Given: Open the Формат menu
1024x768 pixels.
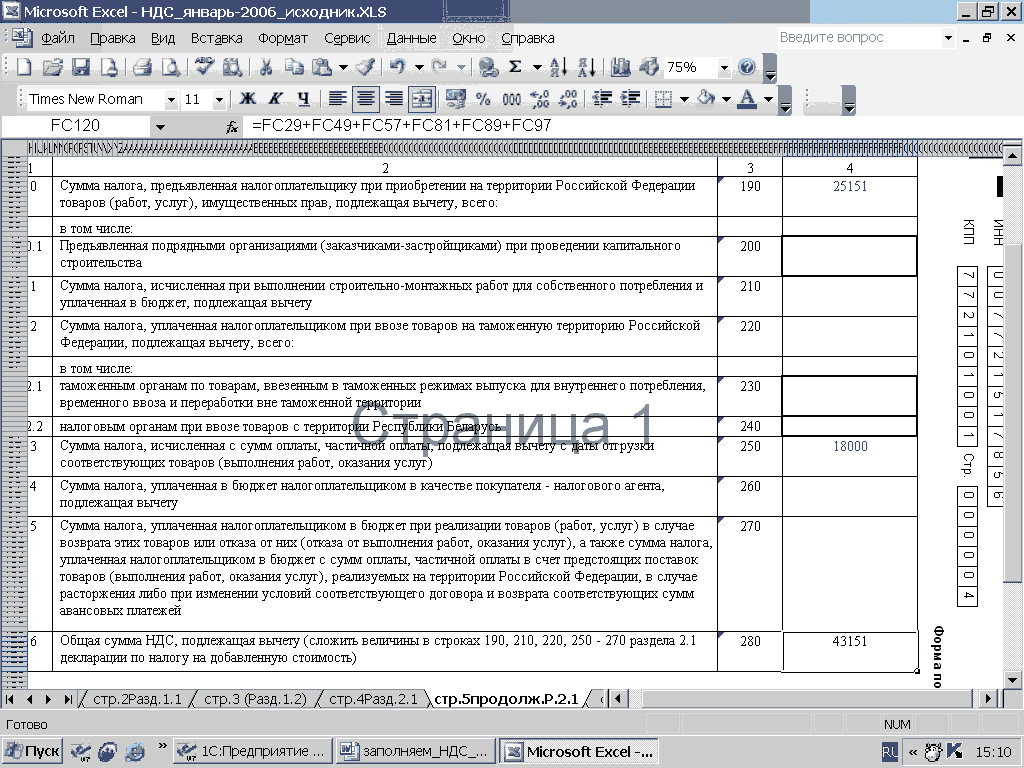Looking at the screenshot, I should [x=283, y=38].
